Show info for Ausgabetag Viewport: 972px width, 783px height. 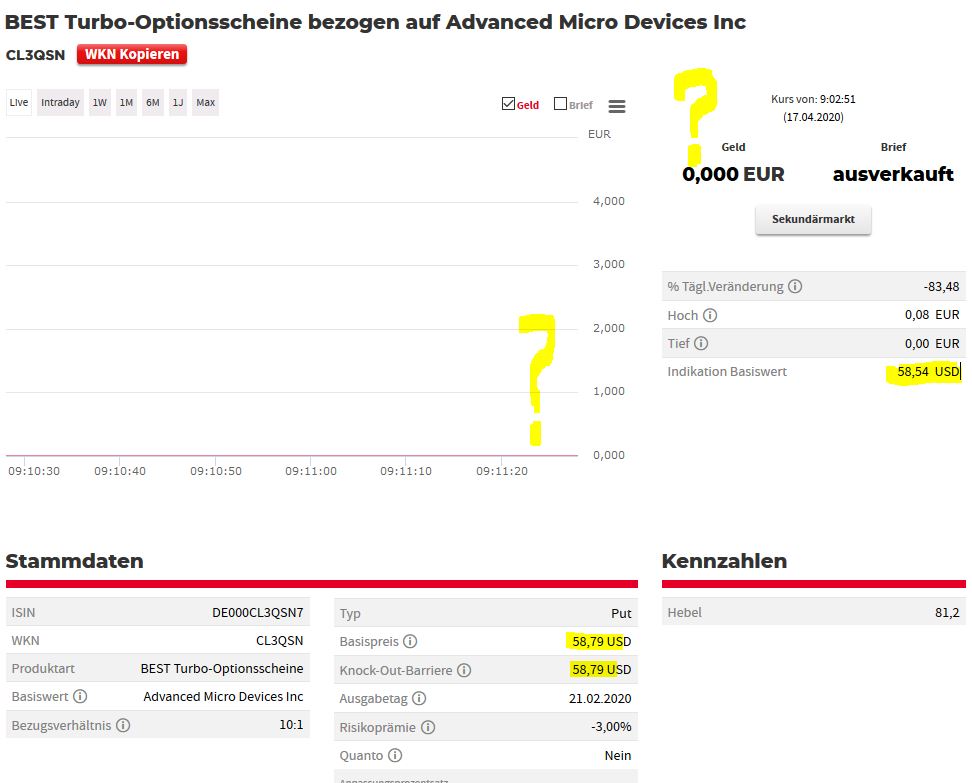click(x=419, y=699)
